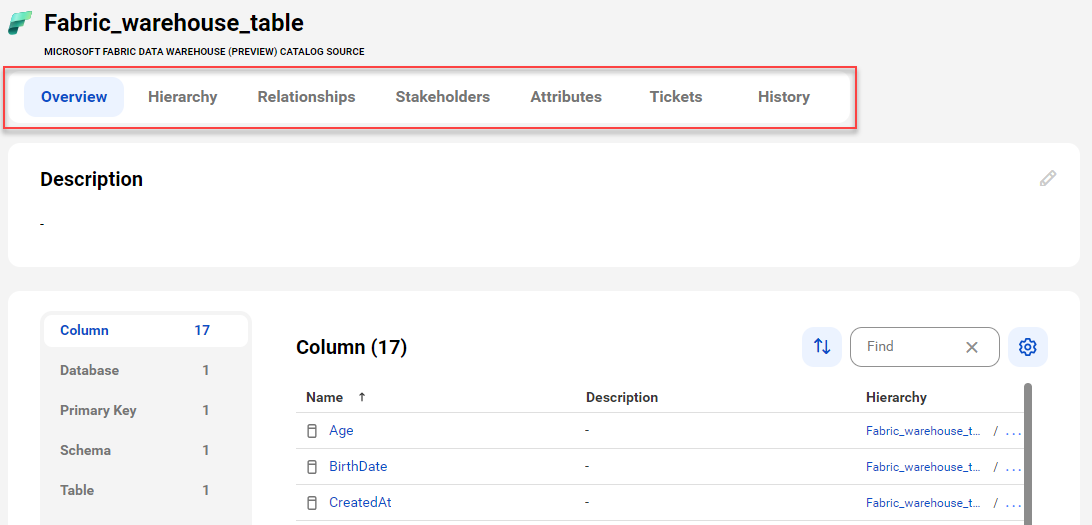Image resolution: width=1092 pixels, height=525 pixels.
Task: Select Database in the asset type list
Action: (x=146, y=370)
